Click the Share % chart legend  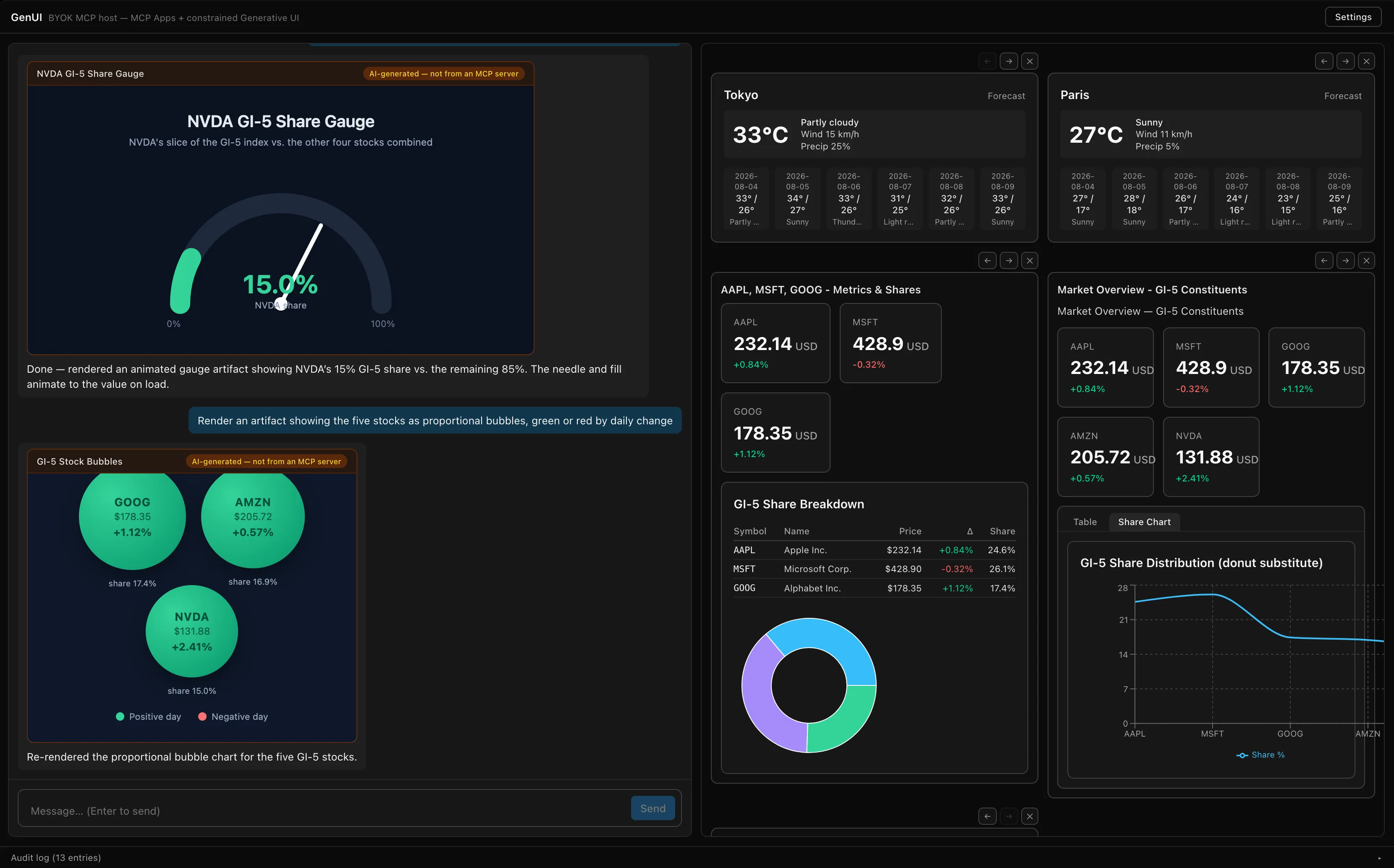(x=1261, y=755)
